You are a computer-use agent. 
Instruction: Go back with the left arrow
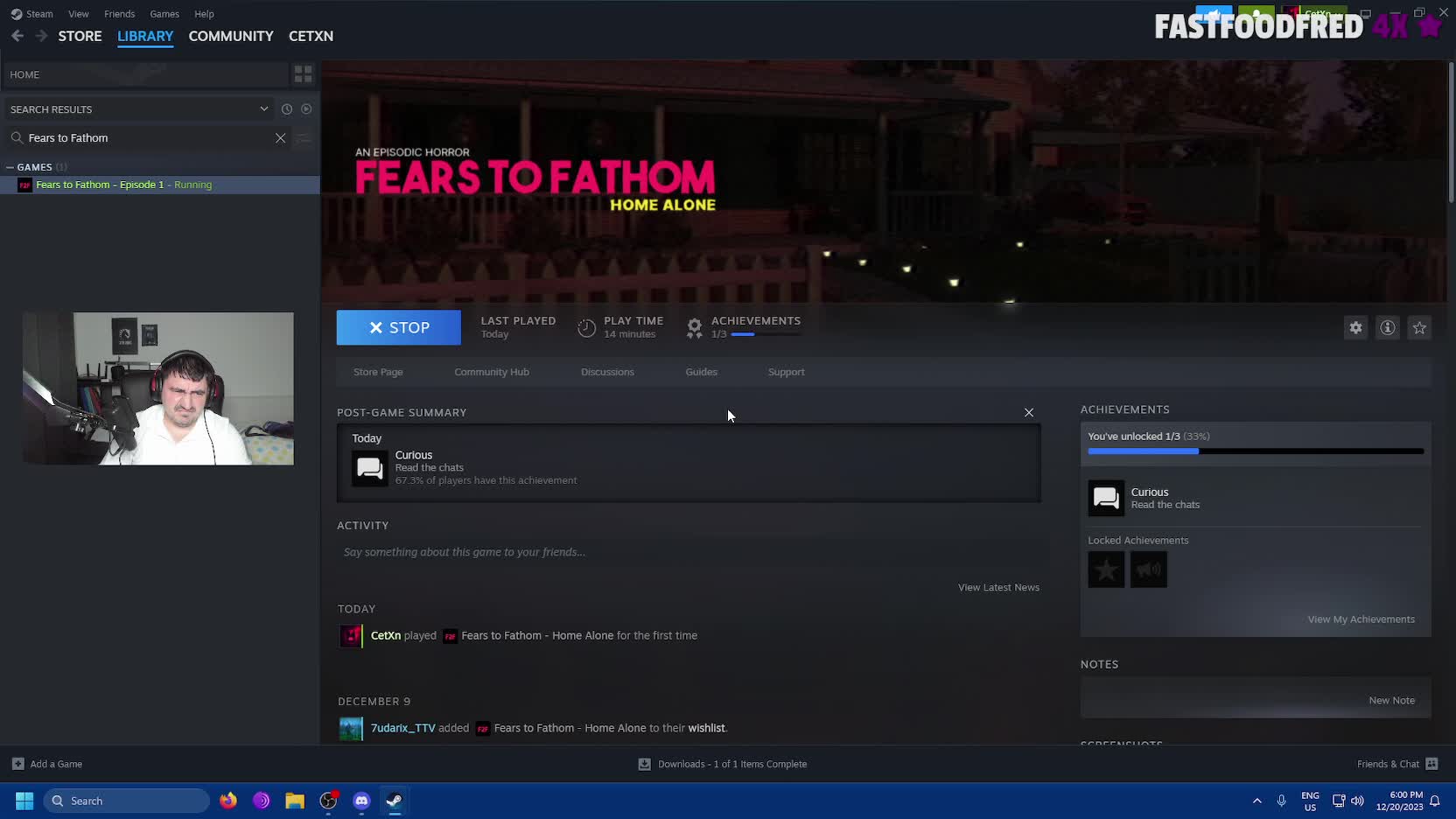17,36
